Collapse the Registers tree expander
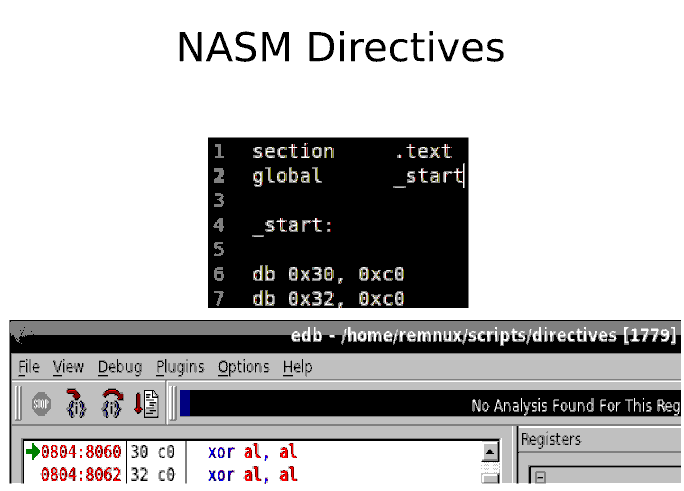This screenshot has height=491, width=684. coord(540,477)
